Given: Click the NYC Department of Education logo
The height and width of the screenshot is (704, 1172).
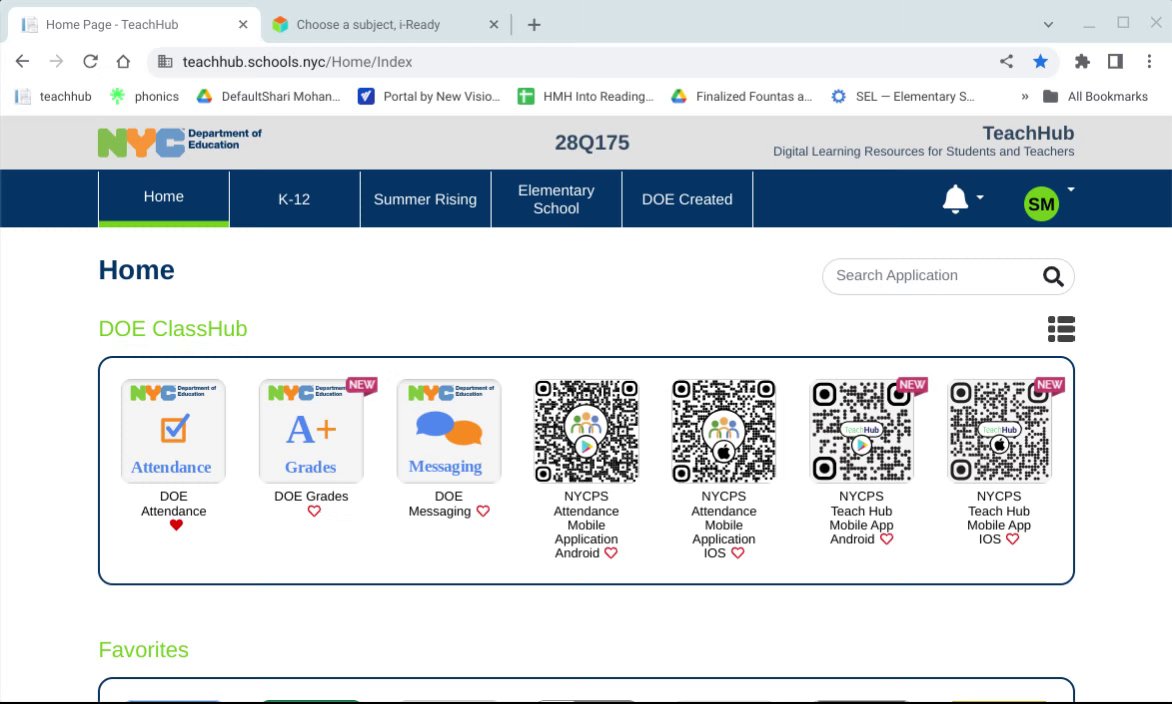Looking at the screenshot, I should click(179, 142).
